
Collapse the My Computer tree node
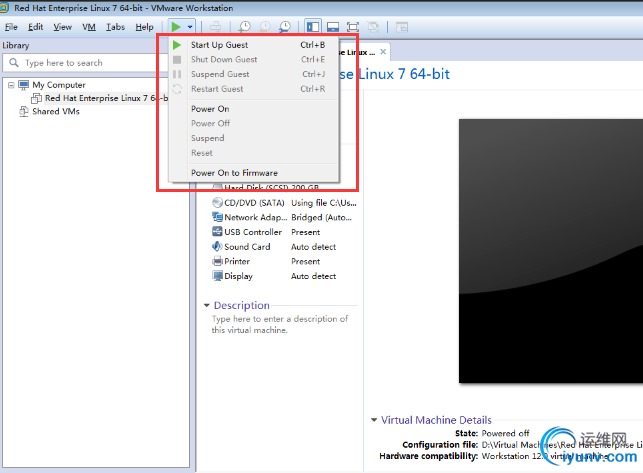point(11,85)
